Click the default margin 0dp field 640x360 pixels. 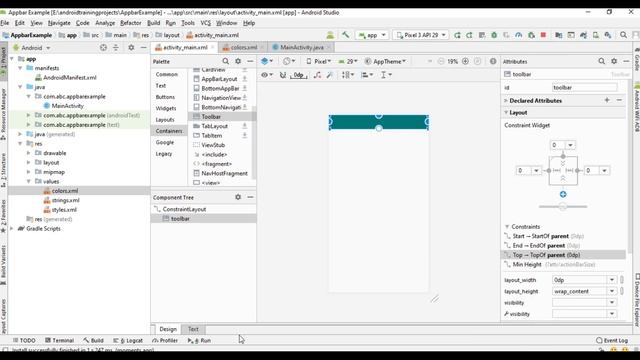[x=298, y=75]
